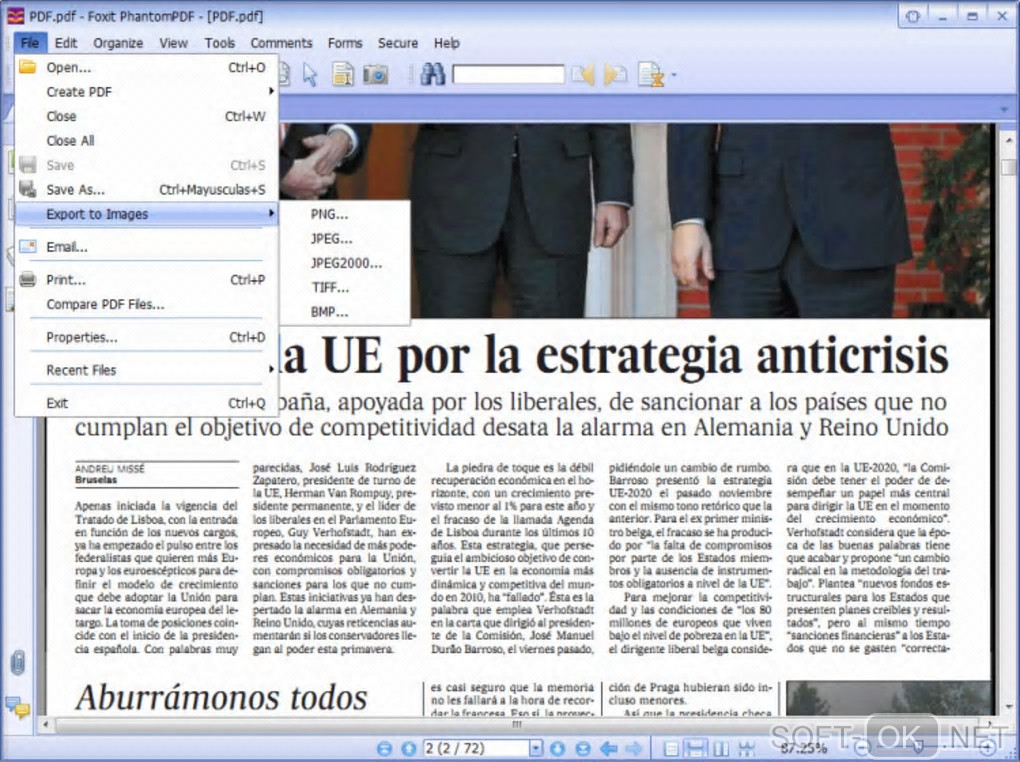Image resolution: width=1020 pixels, height=762 pixels.
Task: Go to last page button
Action: [583, 748]
